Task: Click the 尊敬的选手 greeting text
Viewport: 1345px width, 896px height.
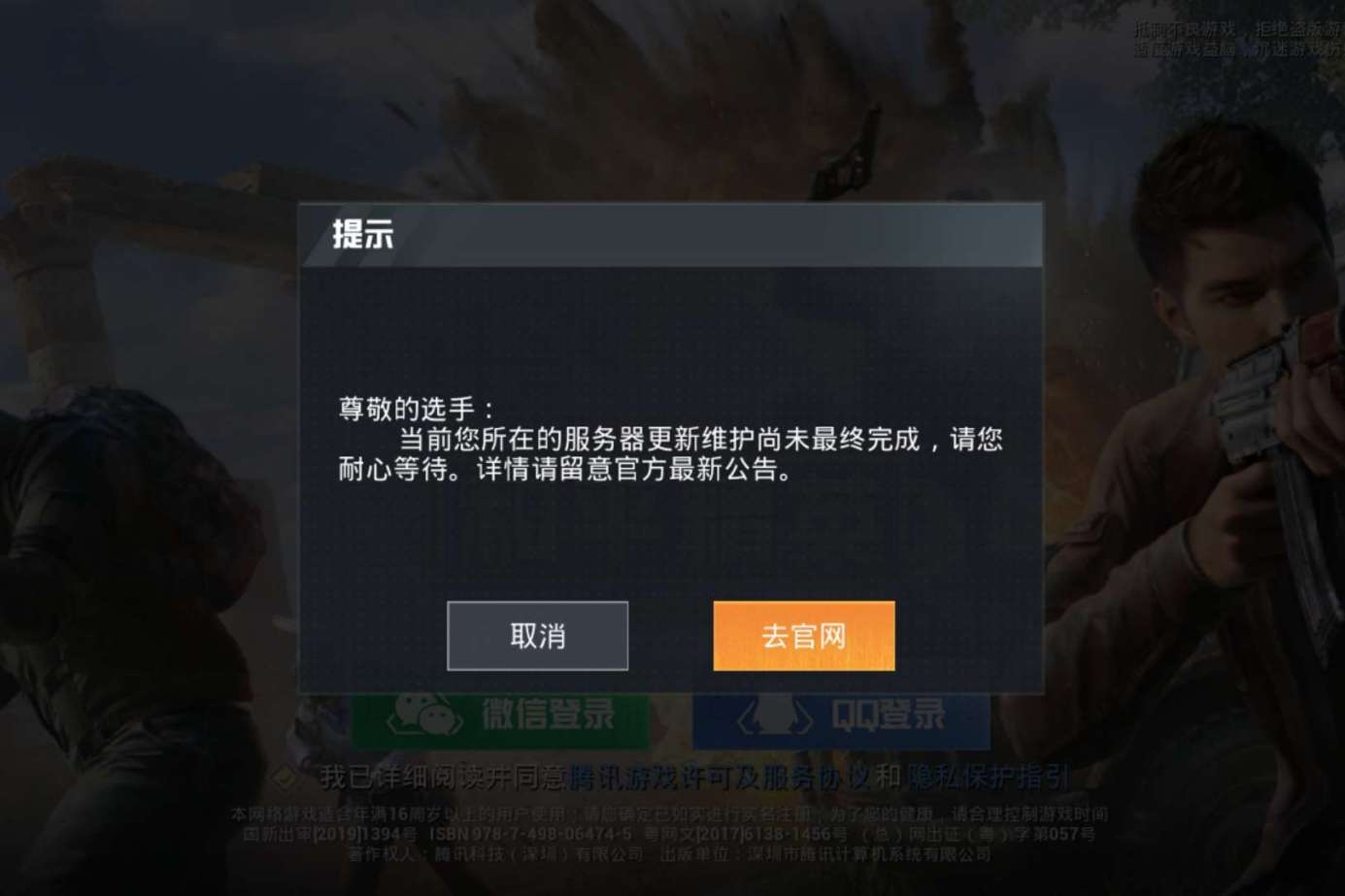Action: click(x=417, y=409)
